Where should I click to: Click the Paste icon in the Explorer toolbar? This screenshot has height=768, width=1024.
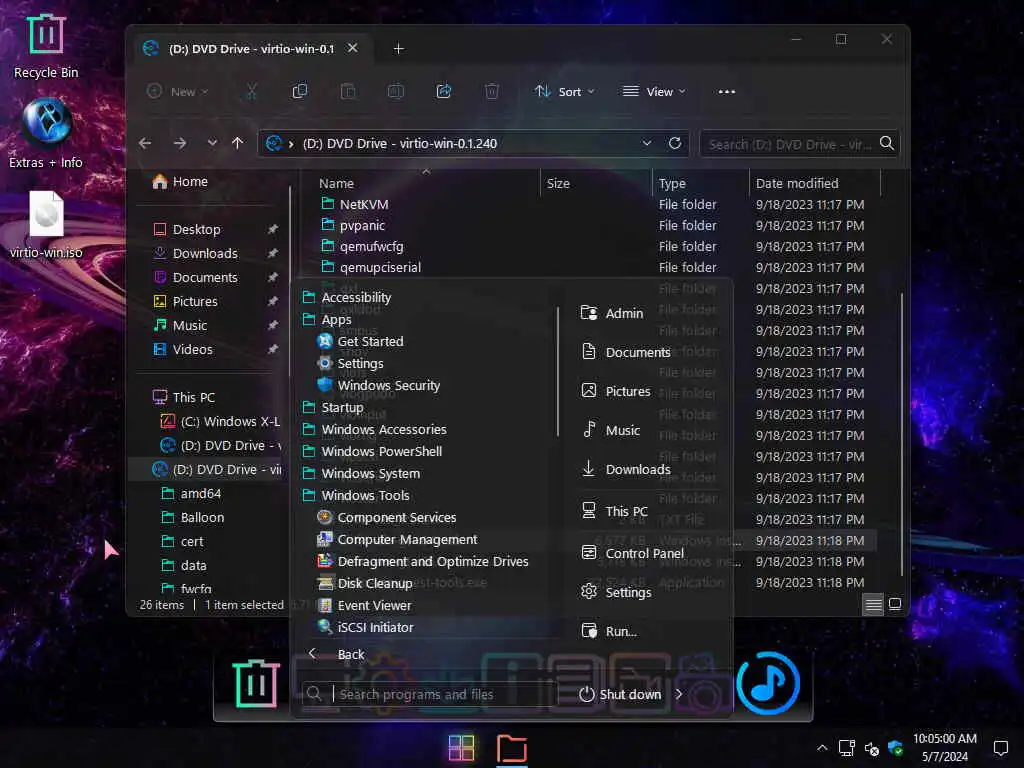pyautogui.click(x=348, y=91)
